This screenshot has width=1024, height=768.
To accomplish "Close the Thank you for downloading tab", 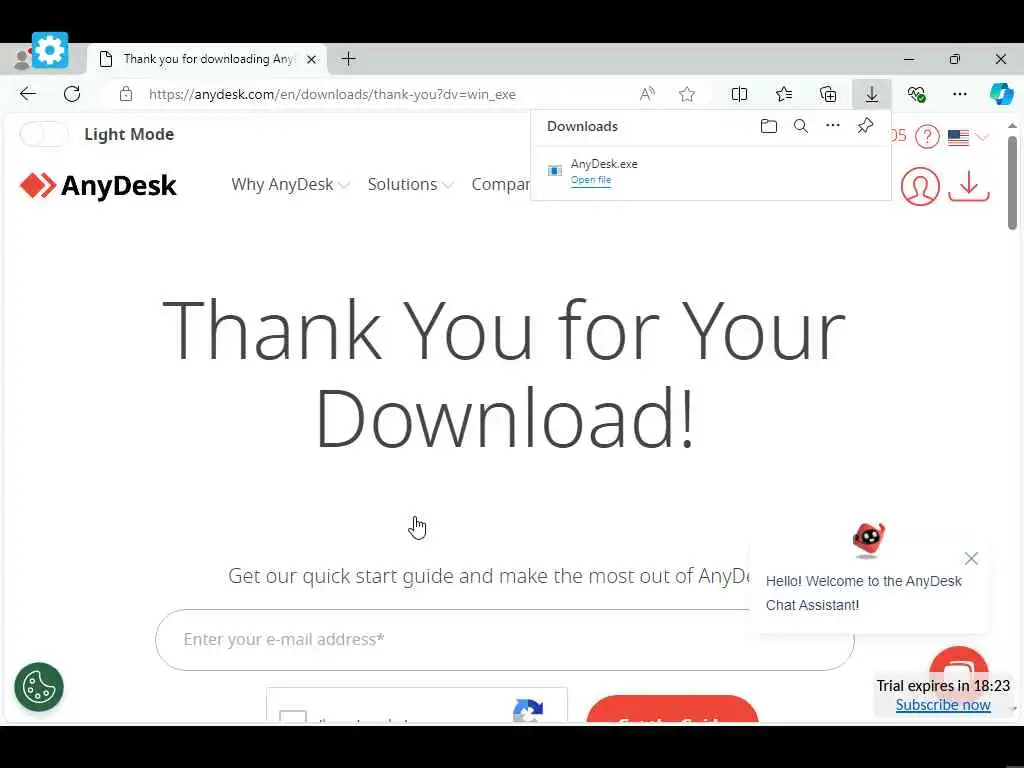I will pyautogui.click(x=312, y=59).
